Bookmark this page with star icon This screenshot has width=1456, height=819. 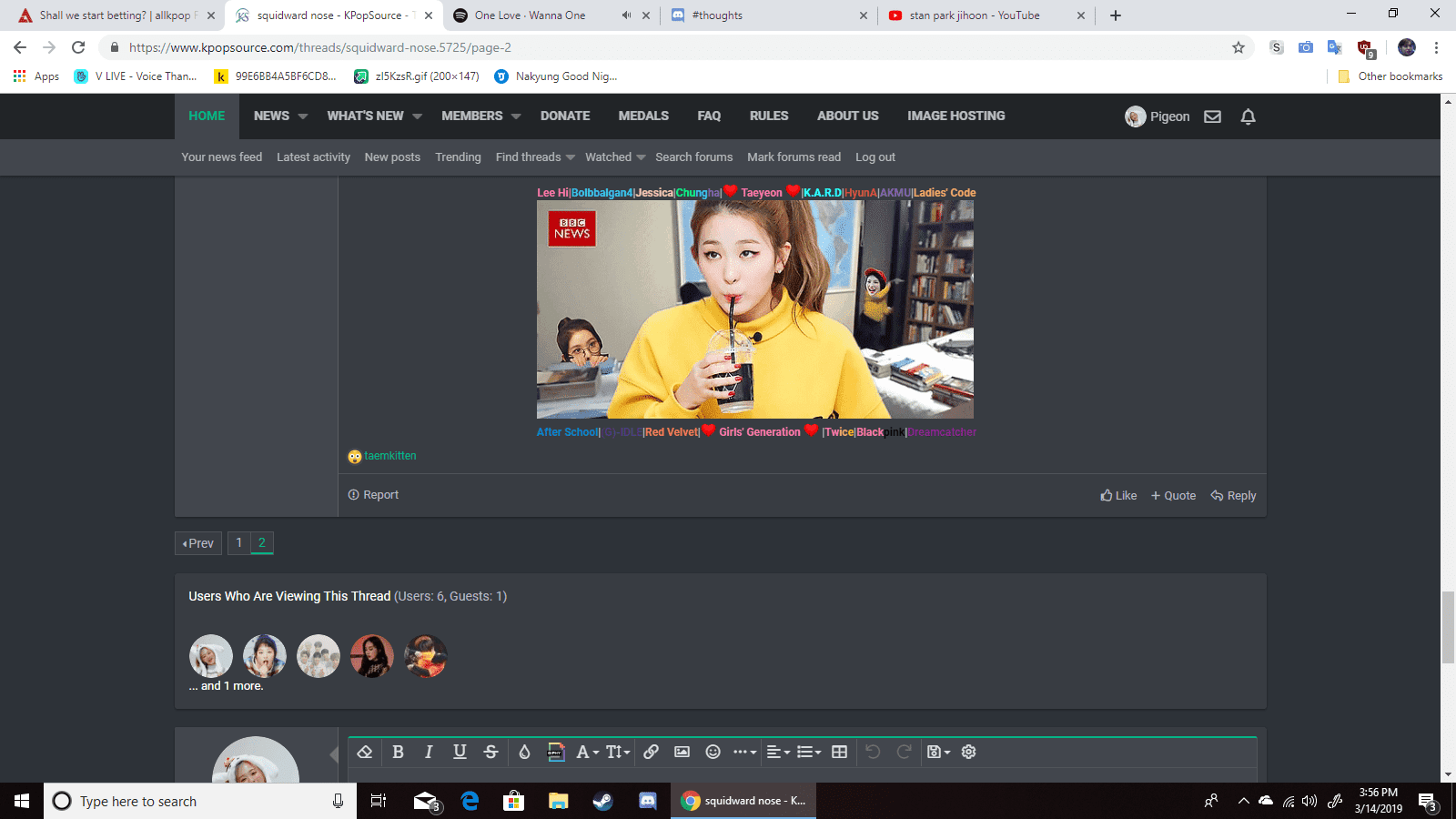pyautogui.click(x=1239, y=47)
